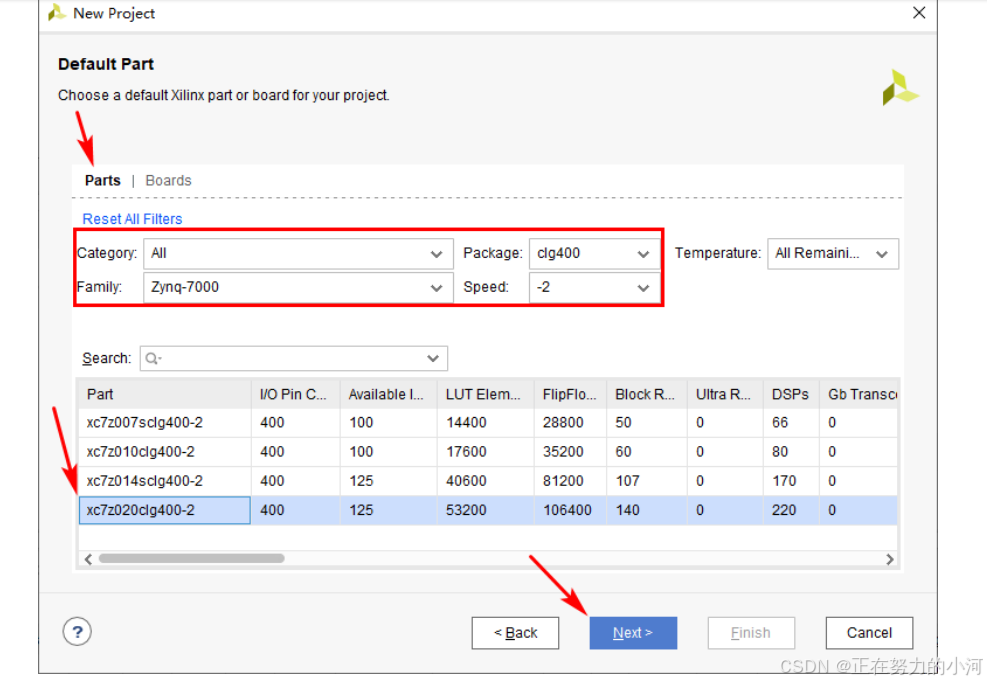This screenshot has height=684, width=987.
Task: Sort by I/O Pin Count column header
Action: tap(295, 394)
